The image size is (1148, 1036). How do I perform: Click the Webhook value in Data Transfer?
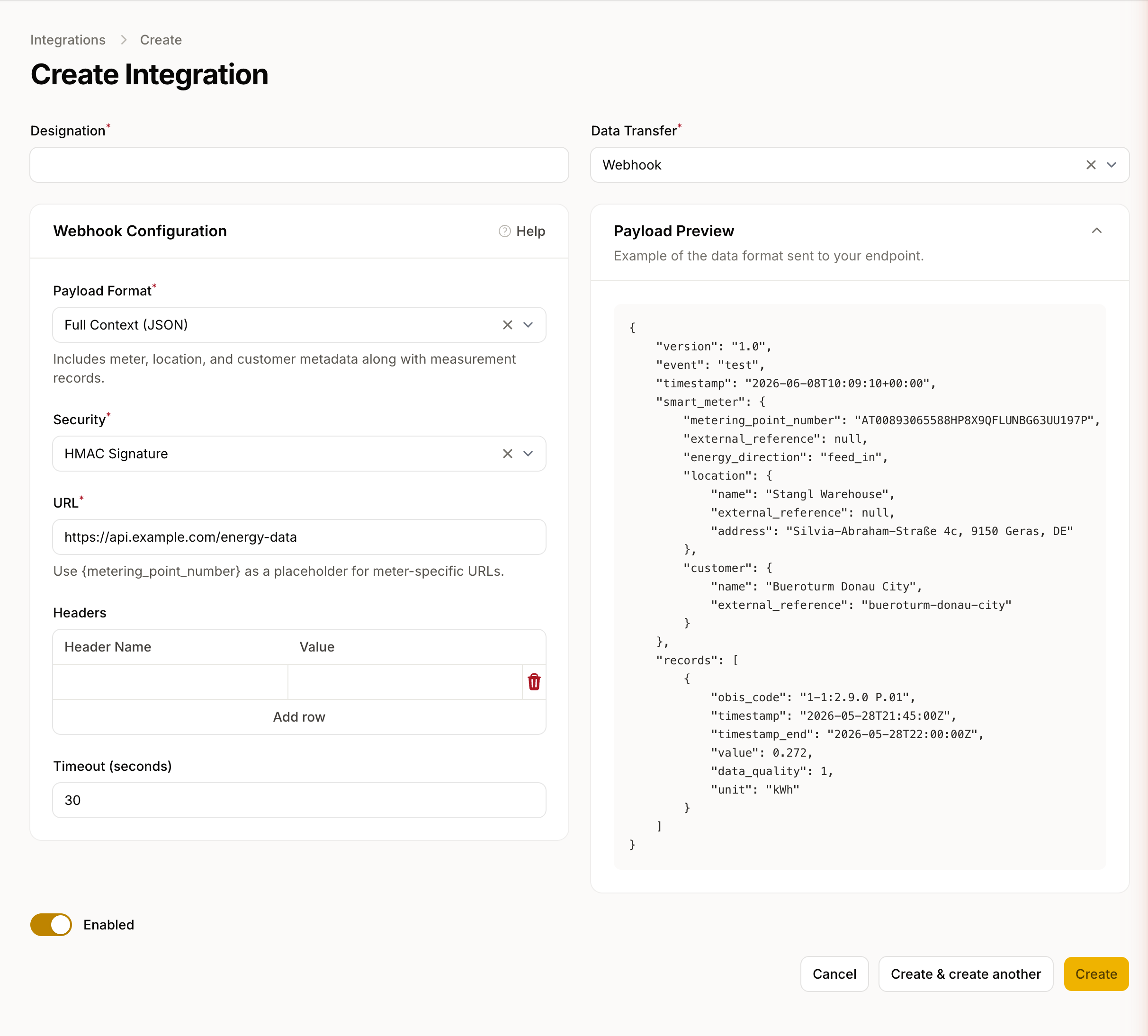coord(632,165)
